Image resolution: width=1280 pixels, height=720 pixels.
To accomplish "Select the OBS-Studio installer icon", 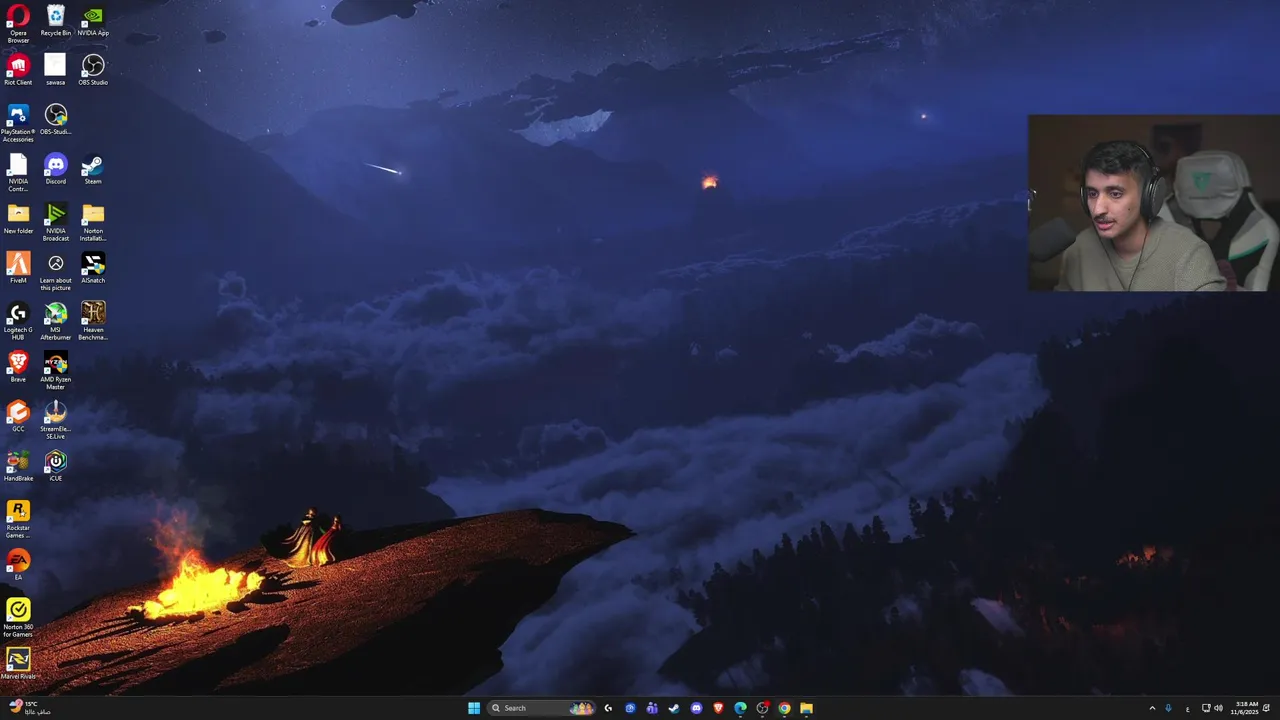I will (55, 120).
